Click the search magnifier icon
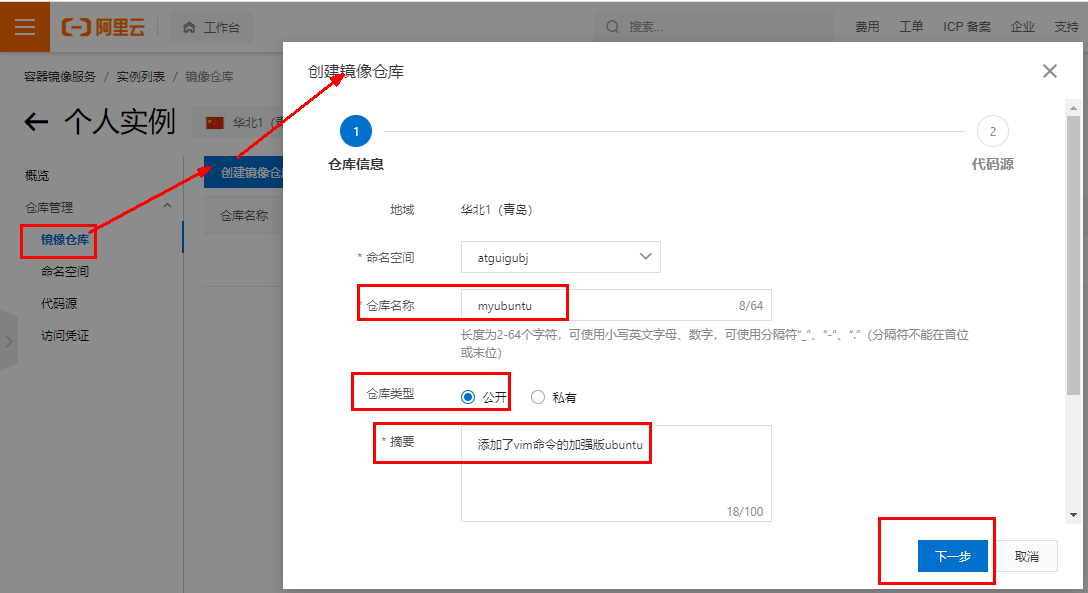The height and width of the screenshot is (593, 1088). coord(613,27)
